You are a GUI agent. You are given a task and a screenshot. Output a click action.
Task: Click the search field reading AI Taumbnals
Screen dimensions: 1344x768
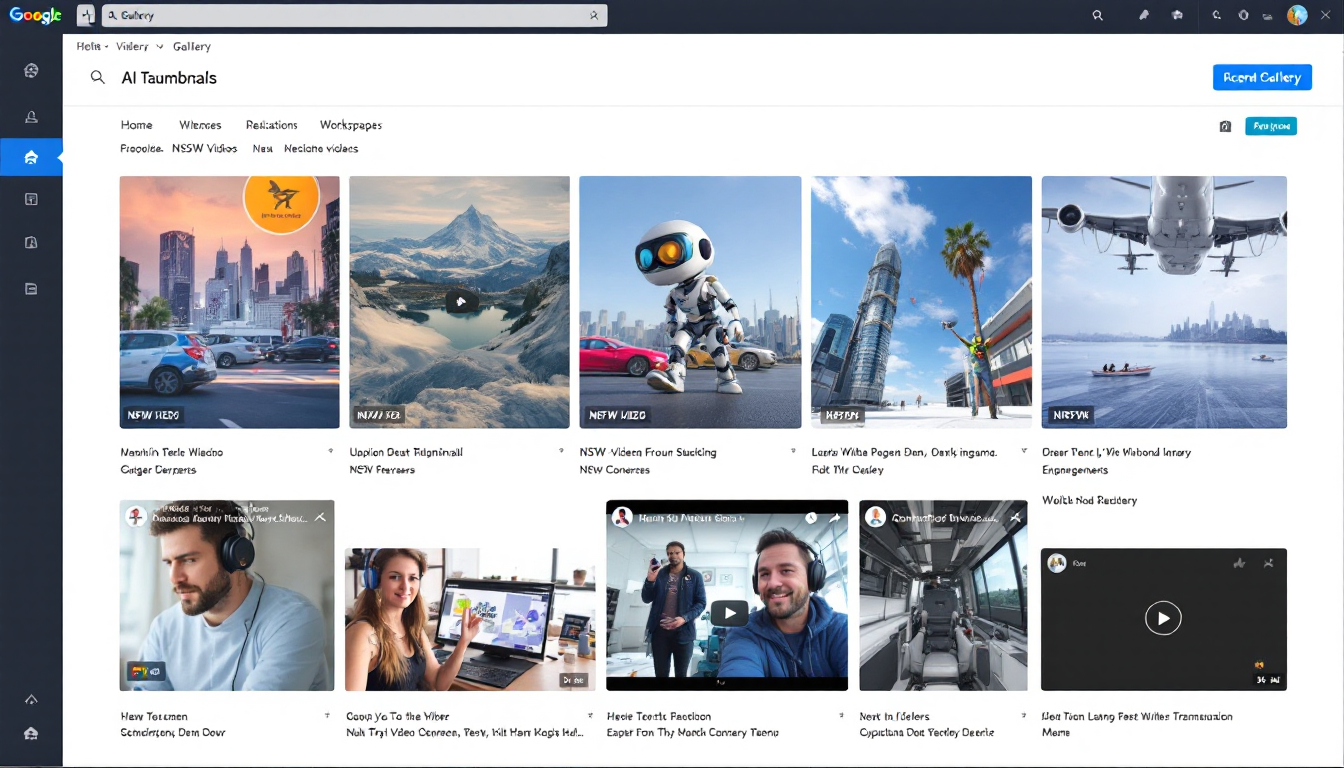coord(169,77)
